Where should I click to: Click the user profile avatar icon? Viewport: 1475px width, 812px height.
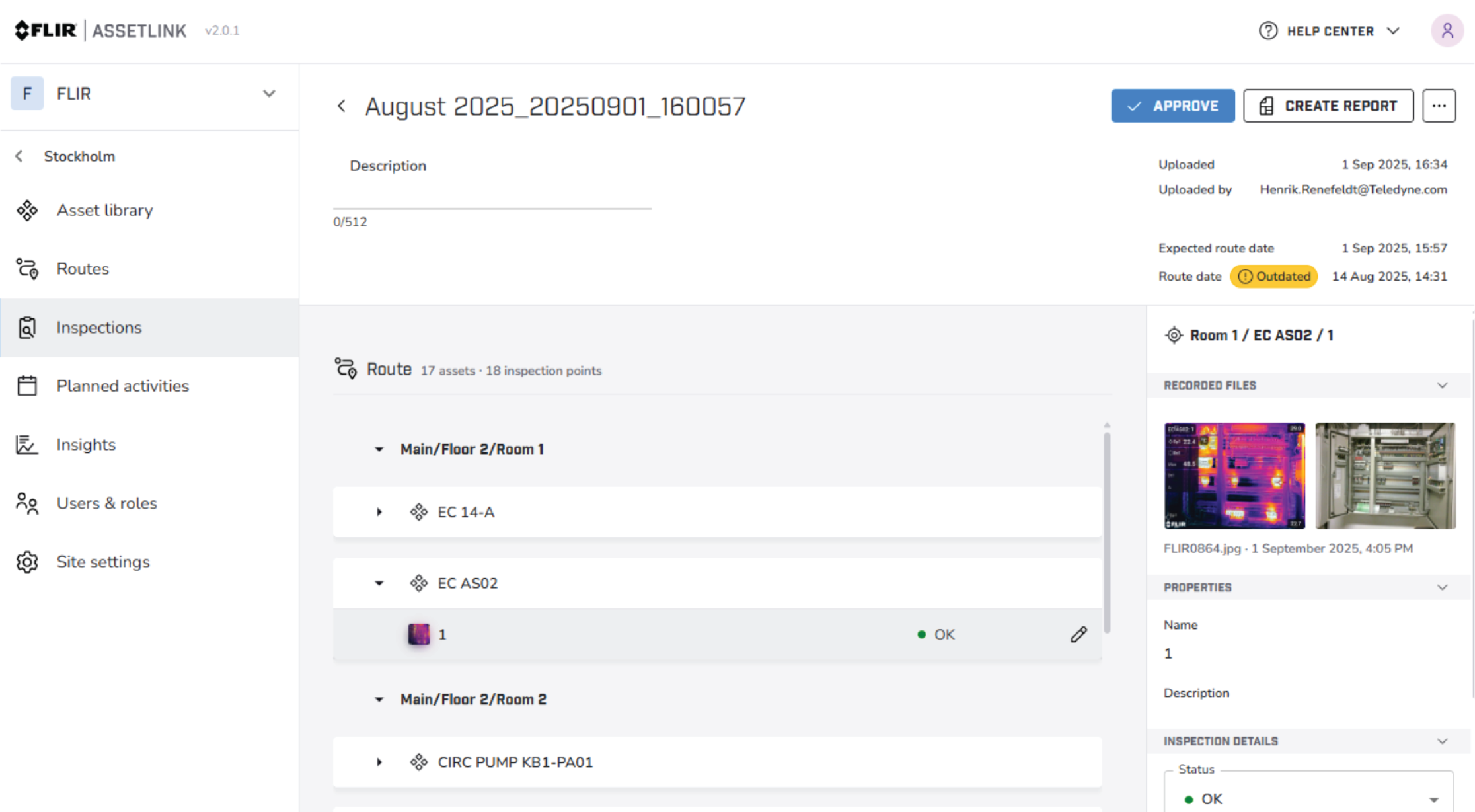[1447, 30]
